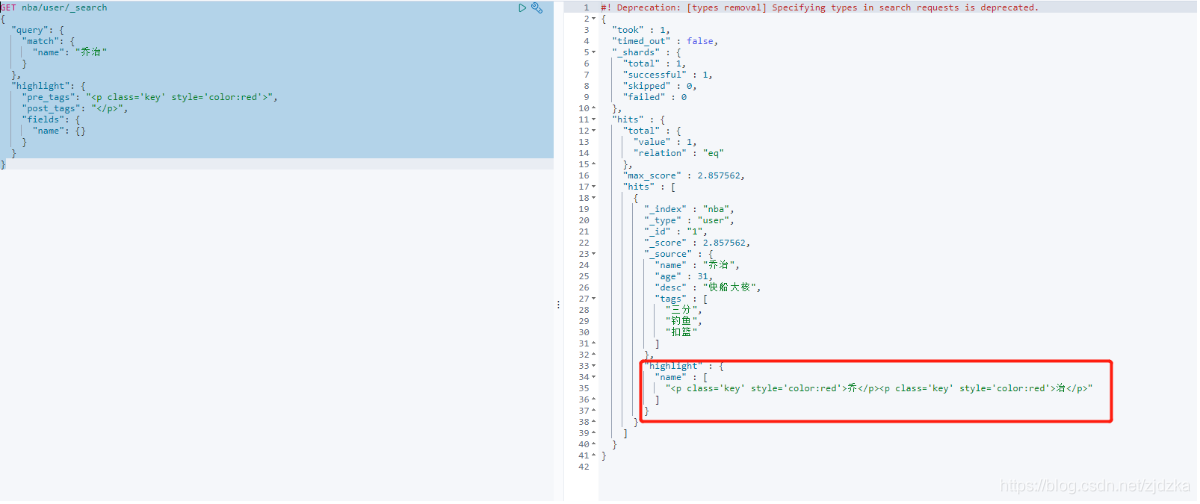This screenshot has width=1200, height=504.
Task: Click the "desc" : "快船大核" line
Action: [708, 288]
